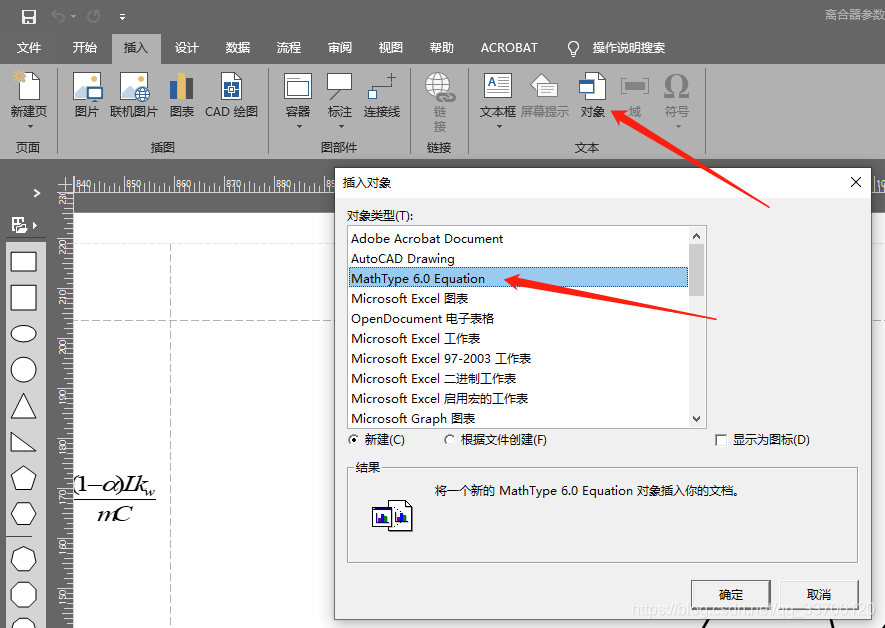Insert a CAD 绘图 drawing
Viewport: 885px width, 628px height.
231,95
